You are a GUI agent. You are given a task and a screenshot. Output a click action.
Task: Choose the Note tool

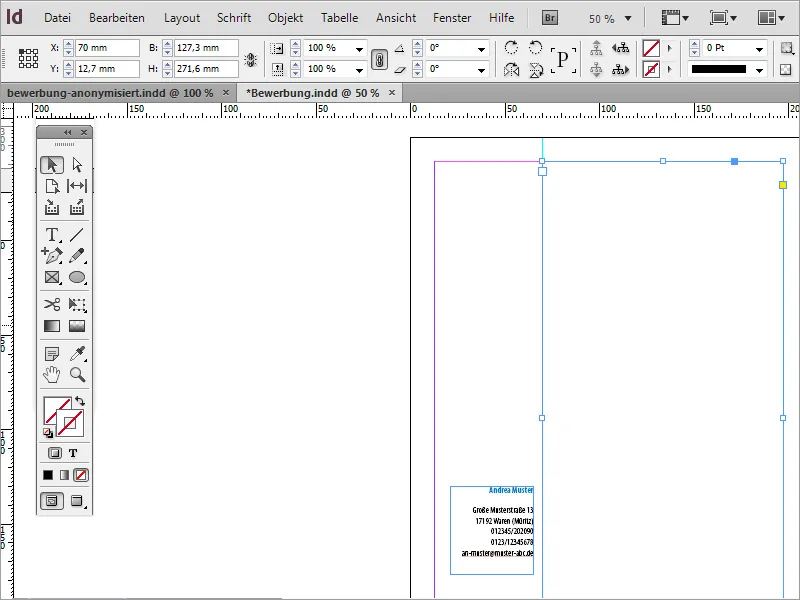coord(52,353)
